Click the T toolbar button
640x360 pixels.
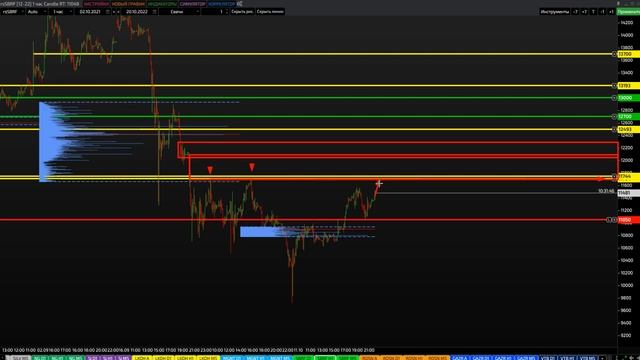(x=593, y=12)
